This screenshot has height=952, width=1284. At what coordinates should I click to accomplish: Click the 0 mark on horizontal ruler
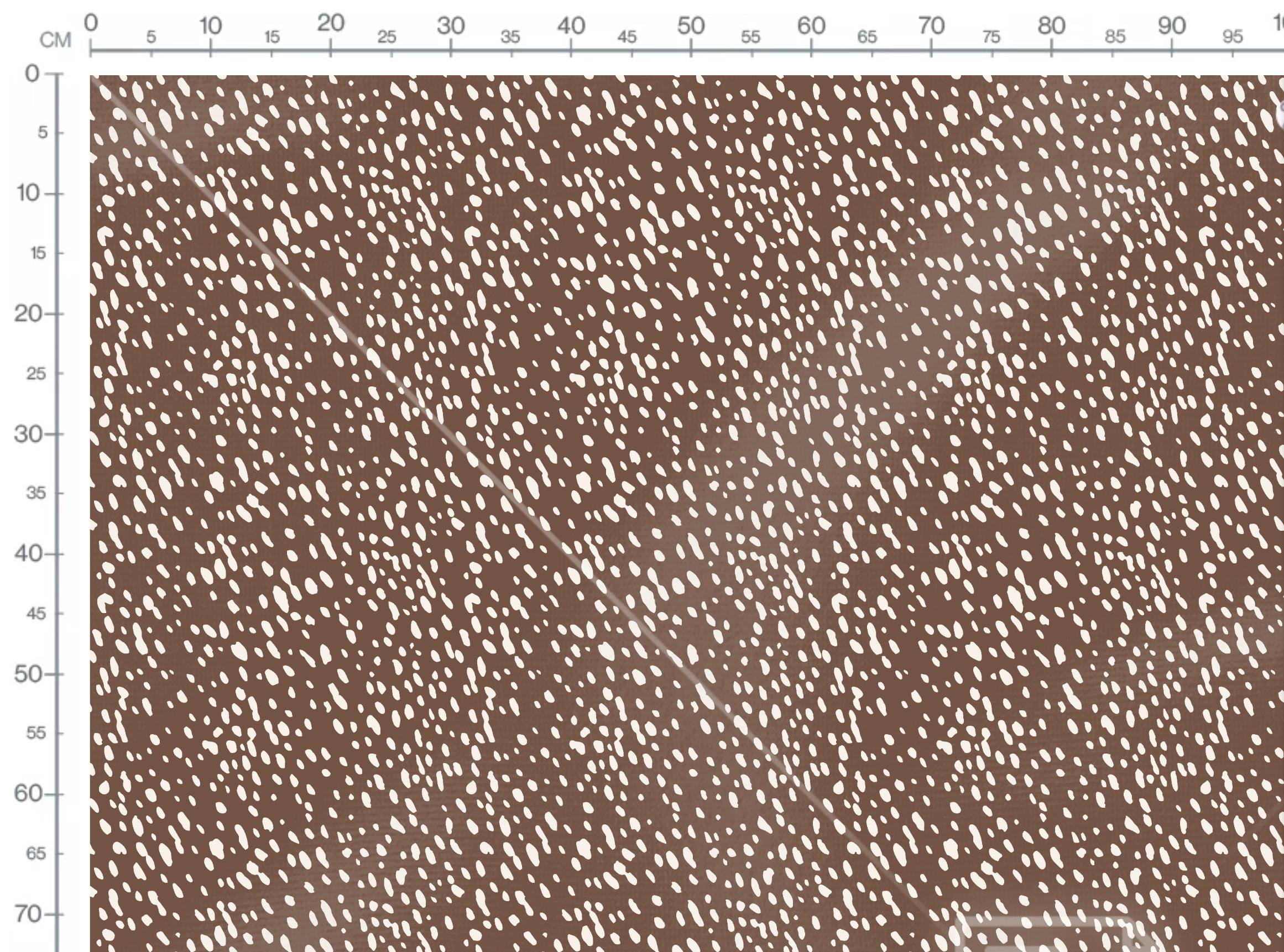[x=91, y=24]
